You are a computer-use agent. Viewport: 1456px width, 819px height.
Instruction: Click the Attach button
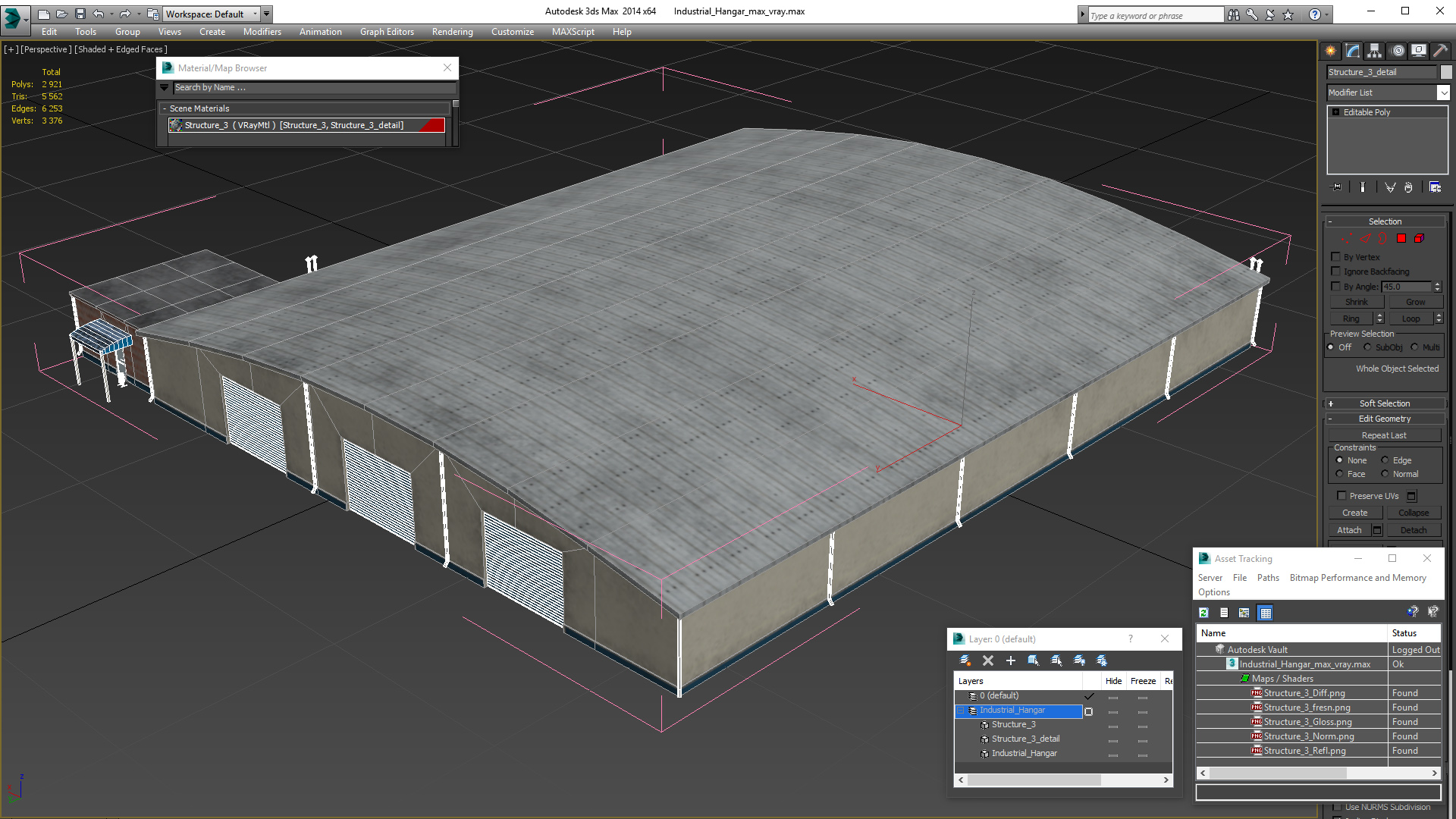(x=1349, y=530)
